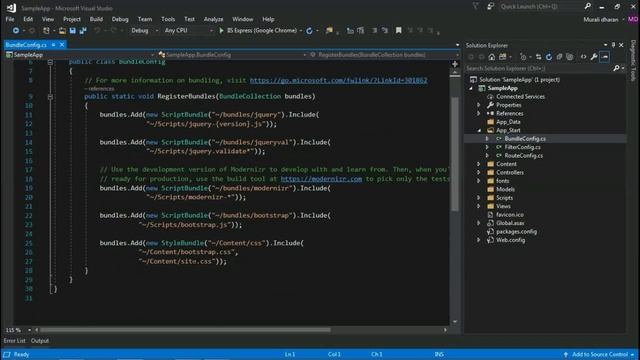Open the SampleApp.BundleConfig type dropdown

(x=232, y=55)
